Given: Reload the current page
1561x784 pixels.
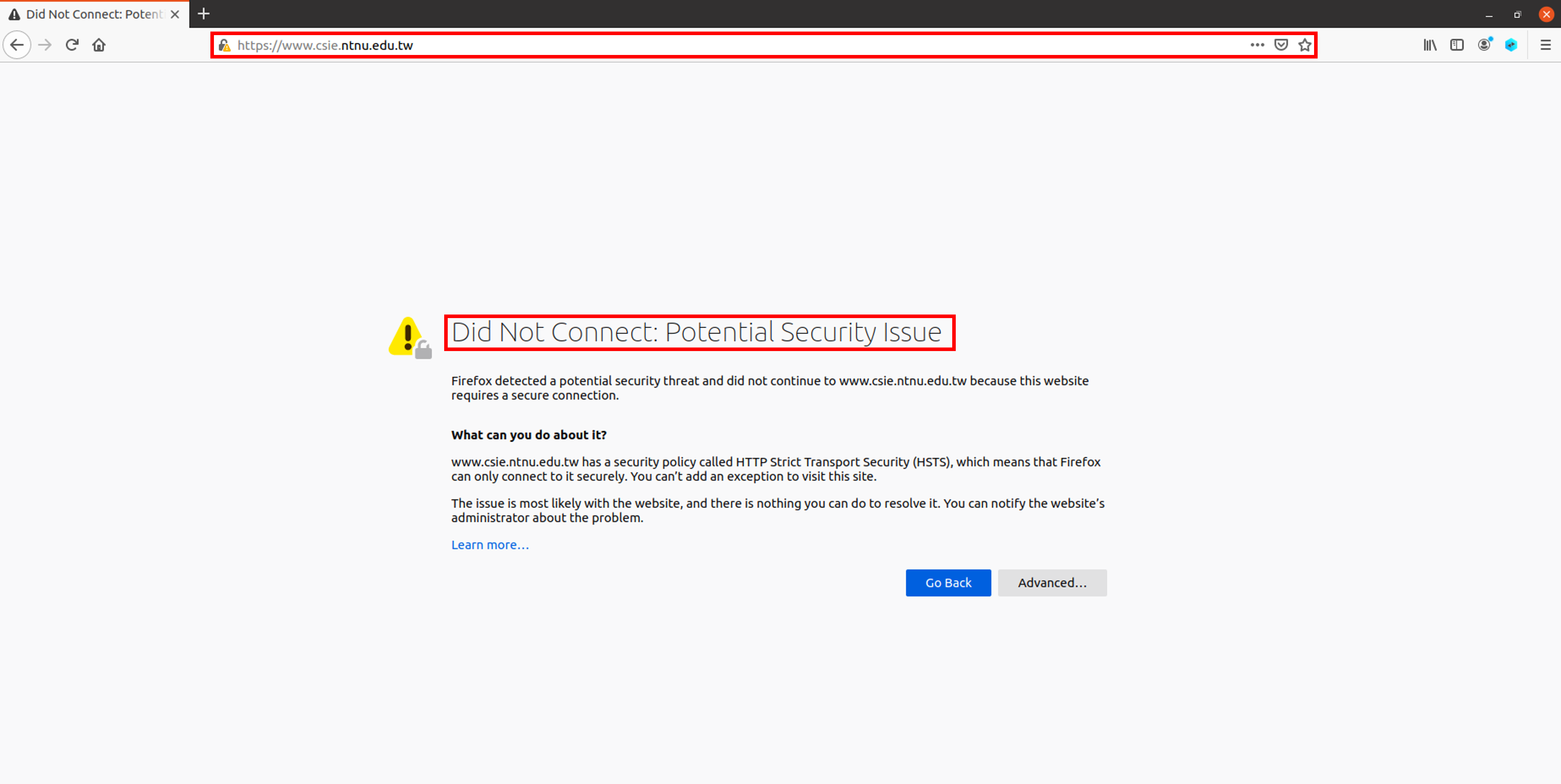Looking at the screenshot, I should (x=72, y=45).
